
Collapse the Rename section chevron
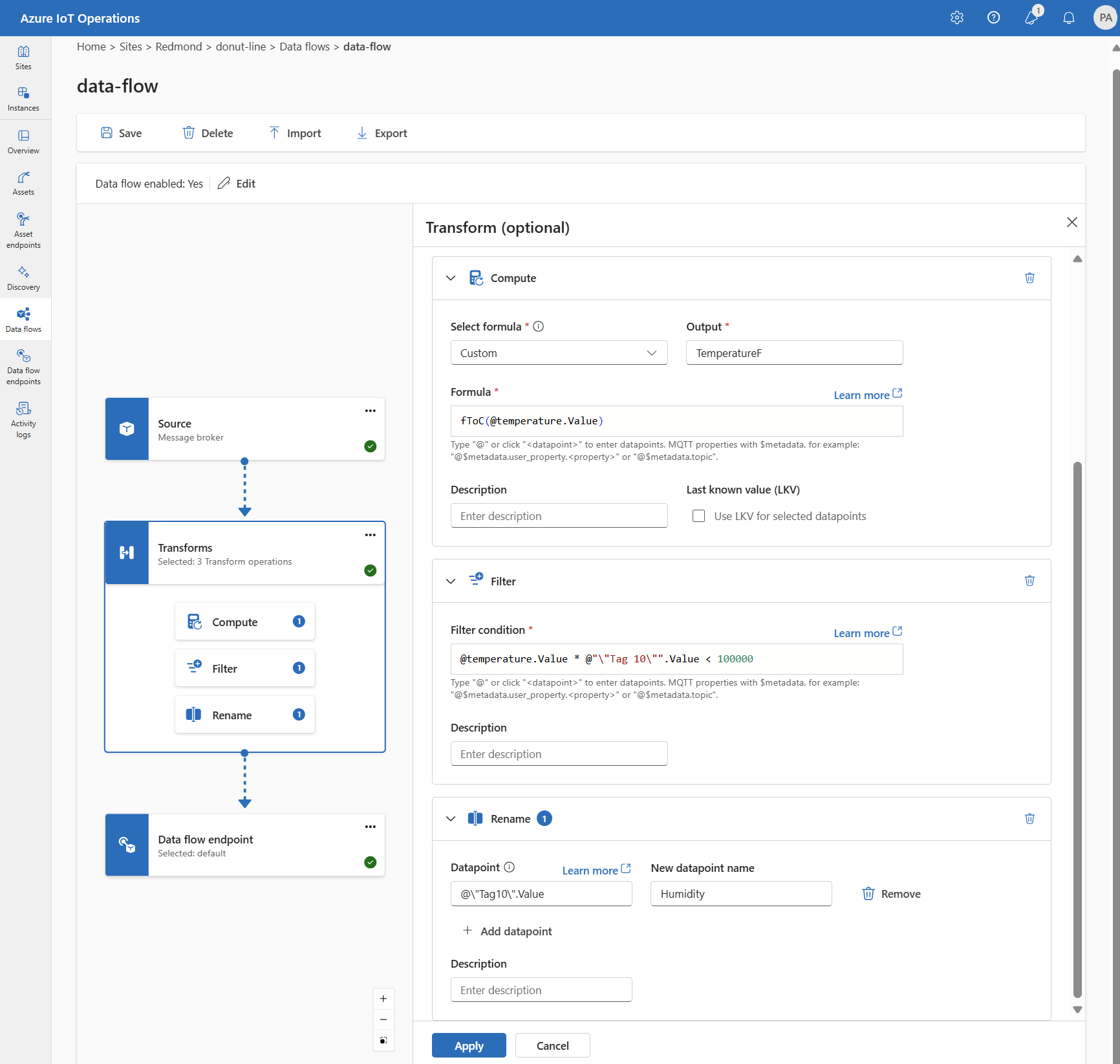(451, 819)
